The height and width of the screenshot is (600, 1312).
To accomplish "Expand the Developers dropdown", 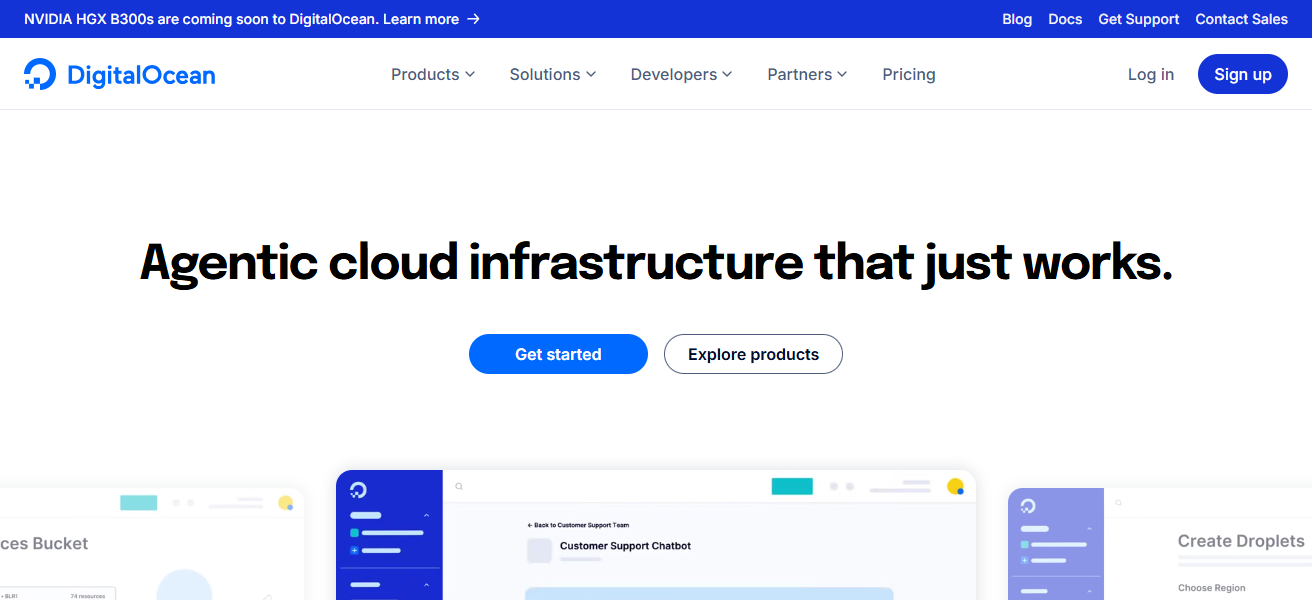I will click(681, 74).
